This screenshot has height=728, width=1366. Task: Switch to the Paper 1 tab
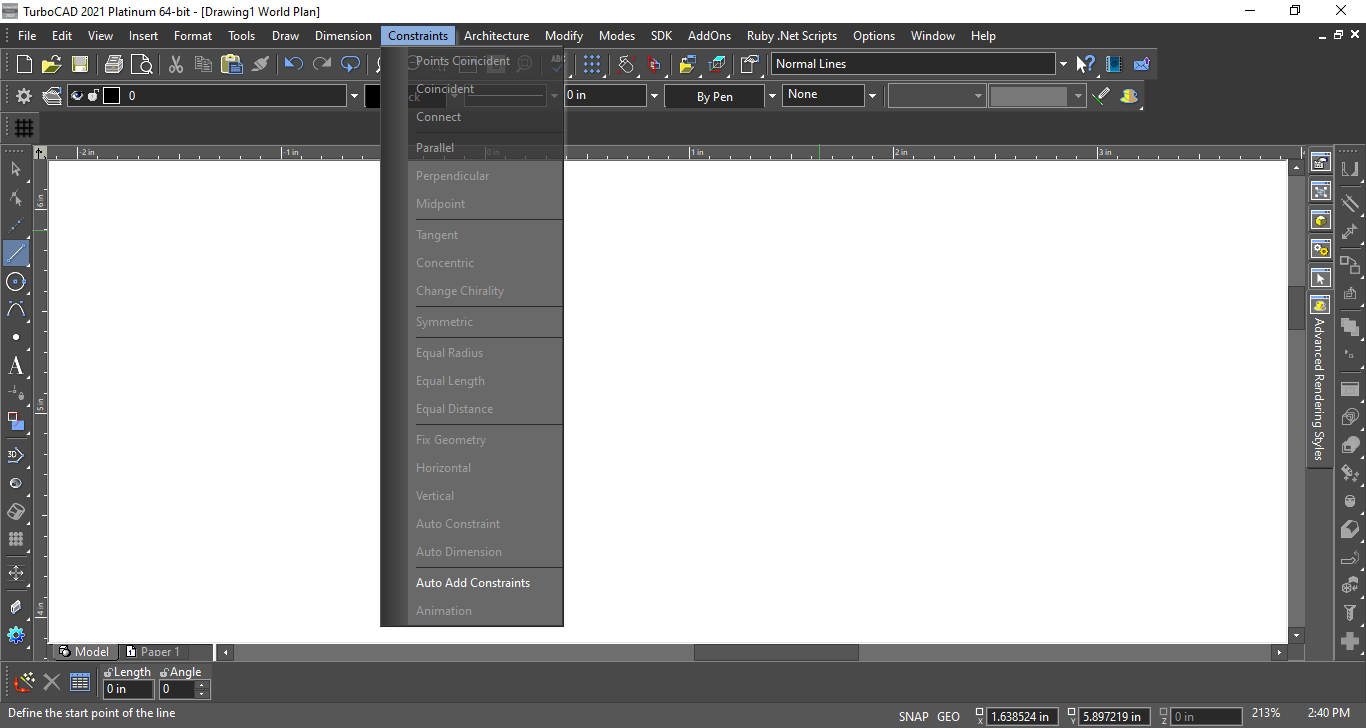point(152,652)
